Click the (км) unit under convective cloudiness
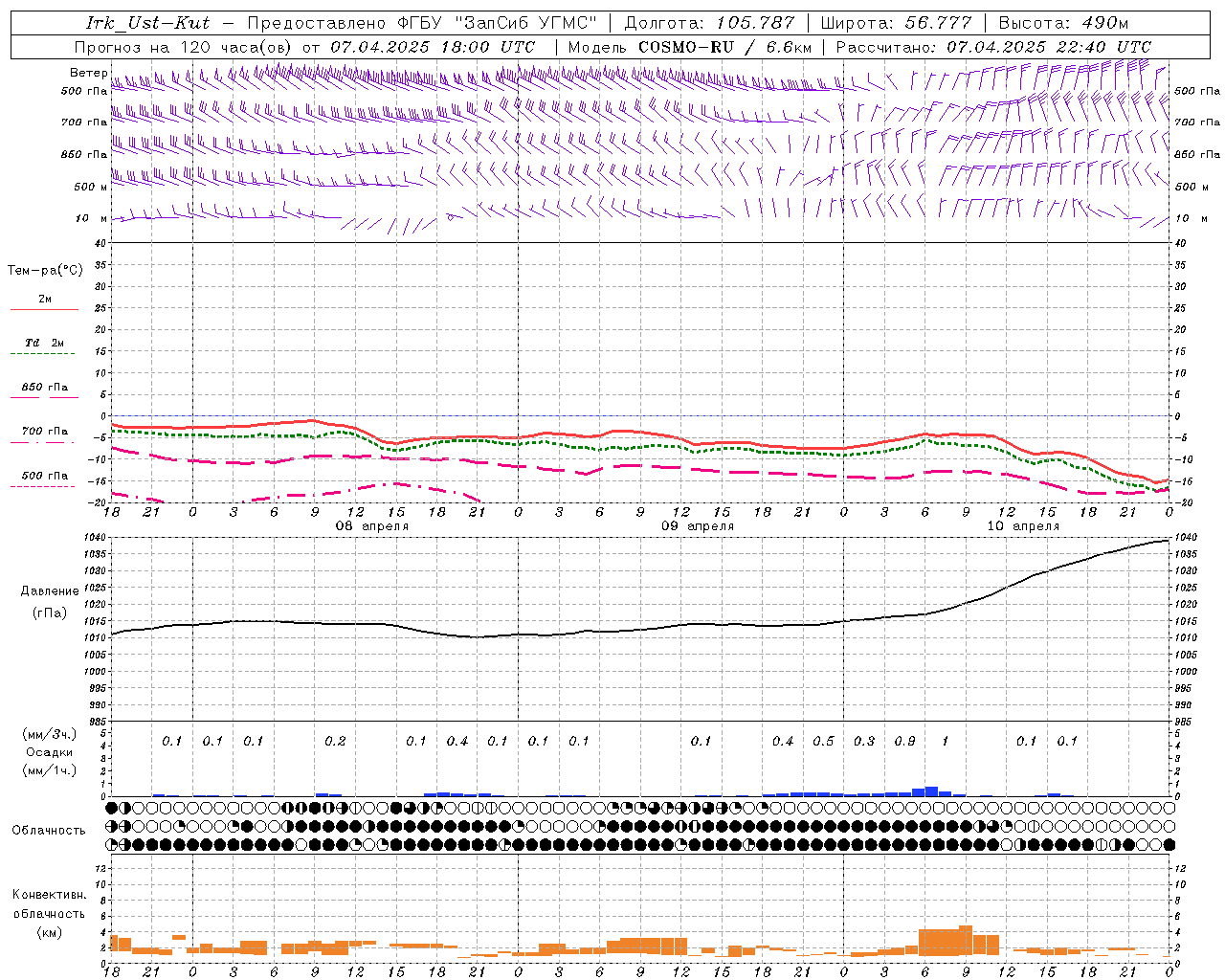The width and height of the screenshot is (1225, 980). [49, 932]
